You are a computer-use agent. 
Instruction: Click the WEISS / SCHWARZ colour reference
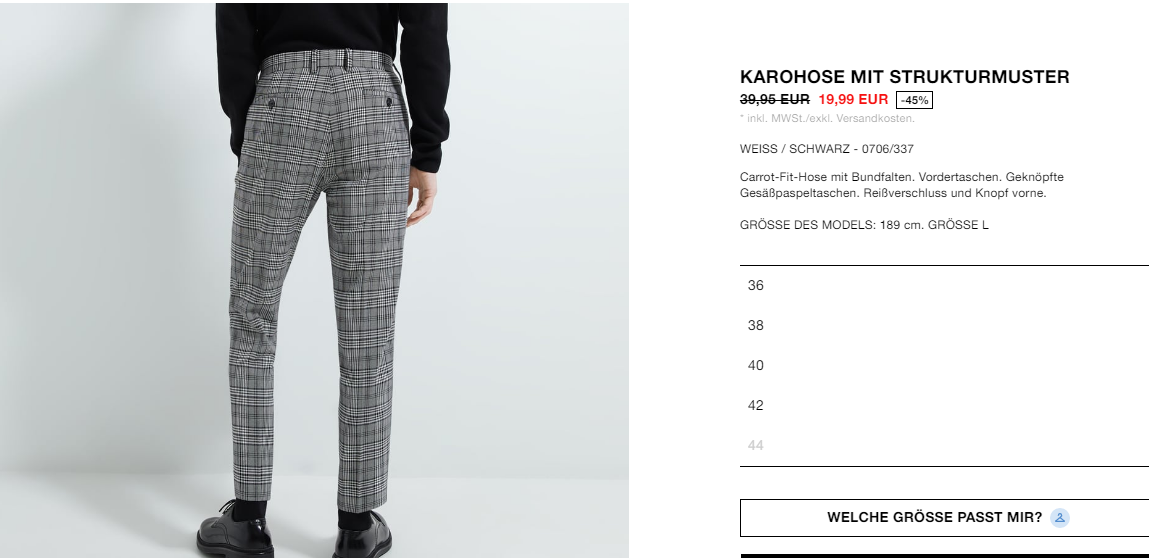(827, 149)
